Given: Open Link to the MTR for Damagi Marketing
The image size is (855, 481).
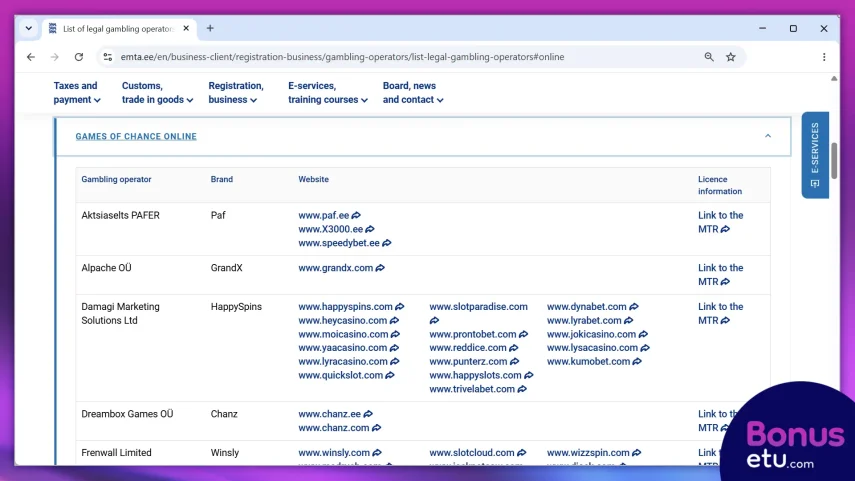Looking at the screenshot, I should (x=720, y=314).
